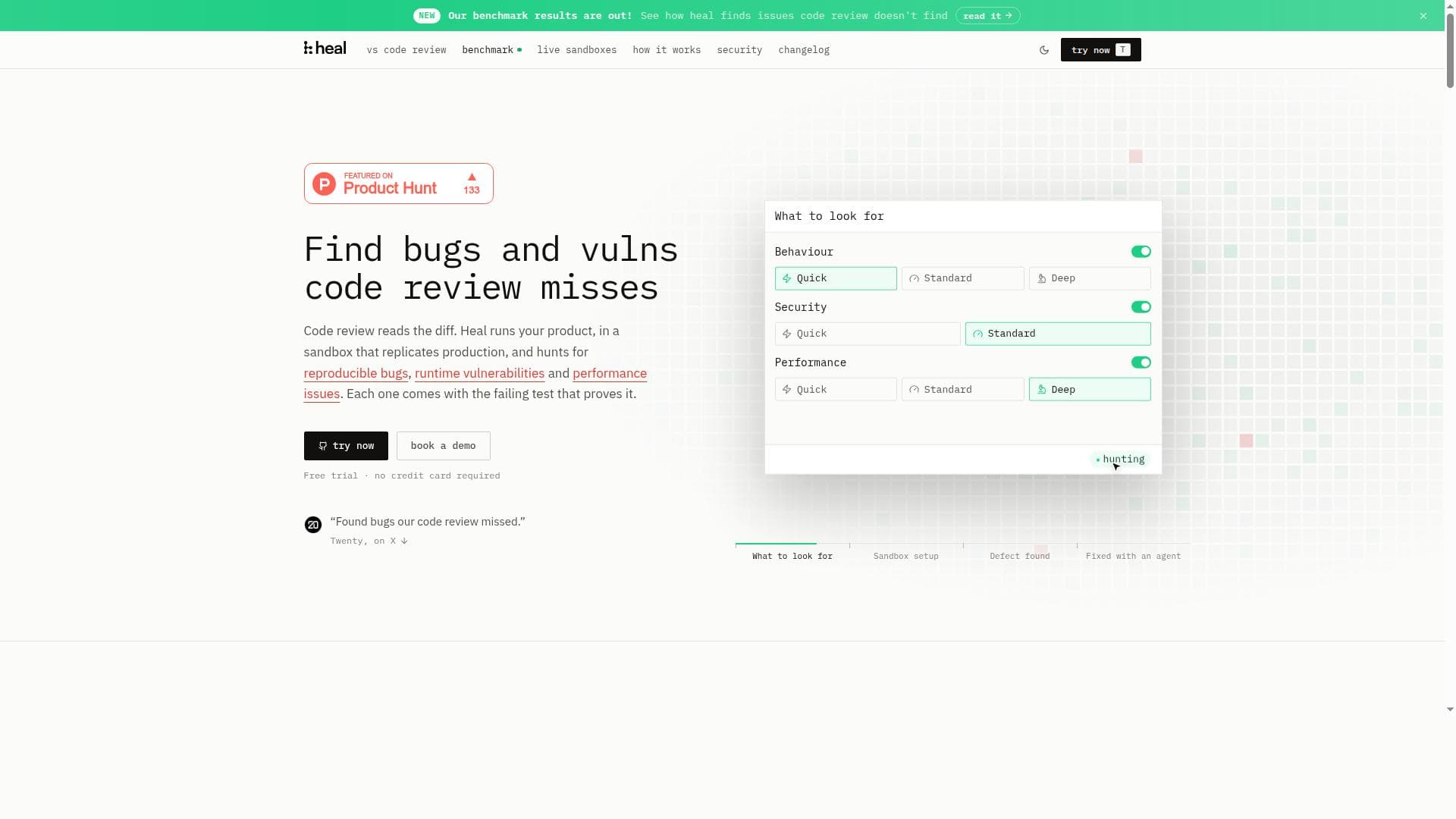
Task: Open the 'vs code review' nav item
Action: pyautogui.click(x=406, y=50)
